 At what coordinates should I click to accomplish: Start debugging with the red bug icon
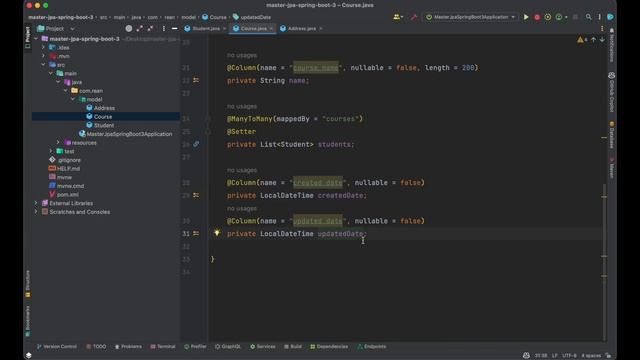click(x=537, y=17)
